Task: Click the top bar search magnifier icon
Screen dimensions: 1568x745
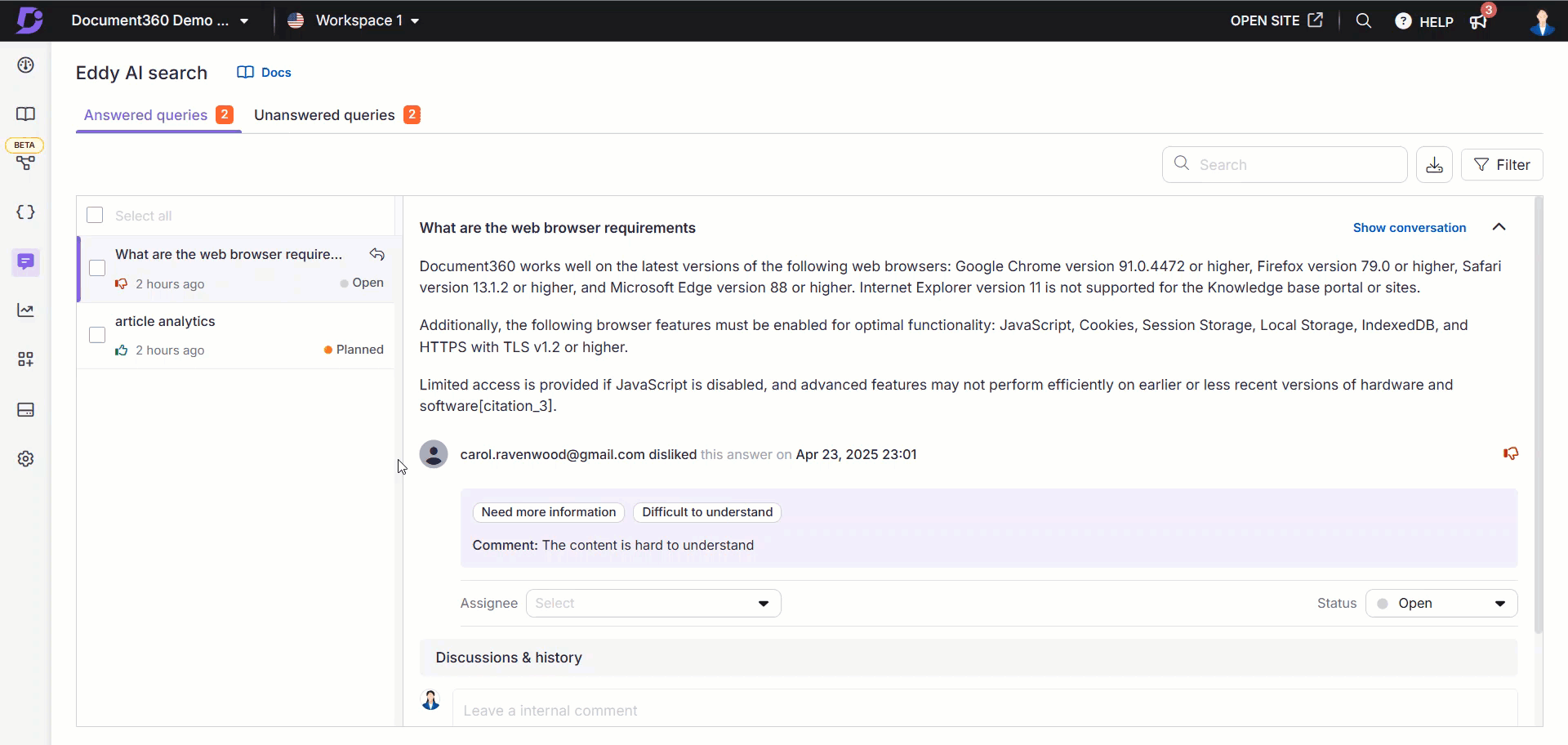Action: (1363, 21)
